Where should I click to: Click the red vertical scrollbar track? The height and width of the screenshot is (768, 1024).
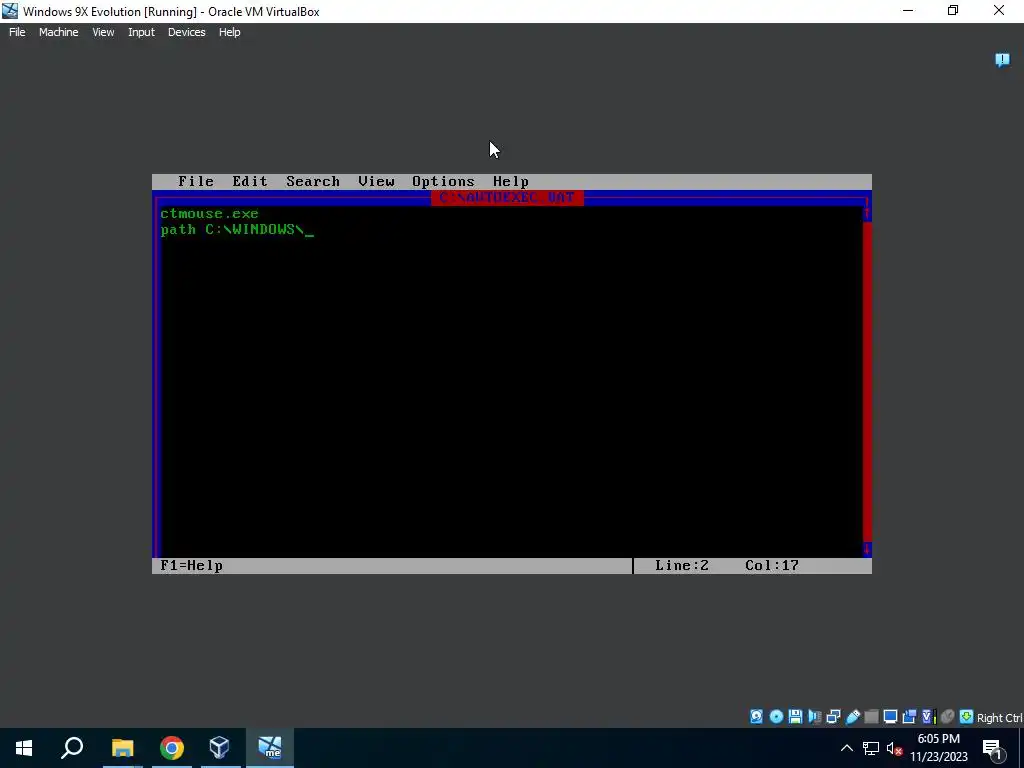(x=867, y=381)
